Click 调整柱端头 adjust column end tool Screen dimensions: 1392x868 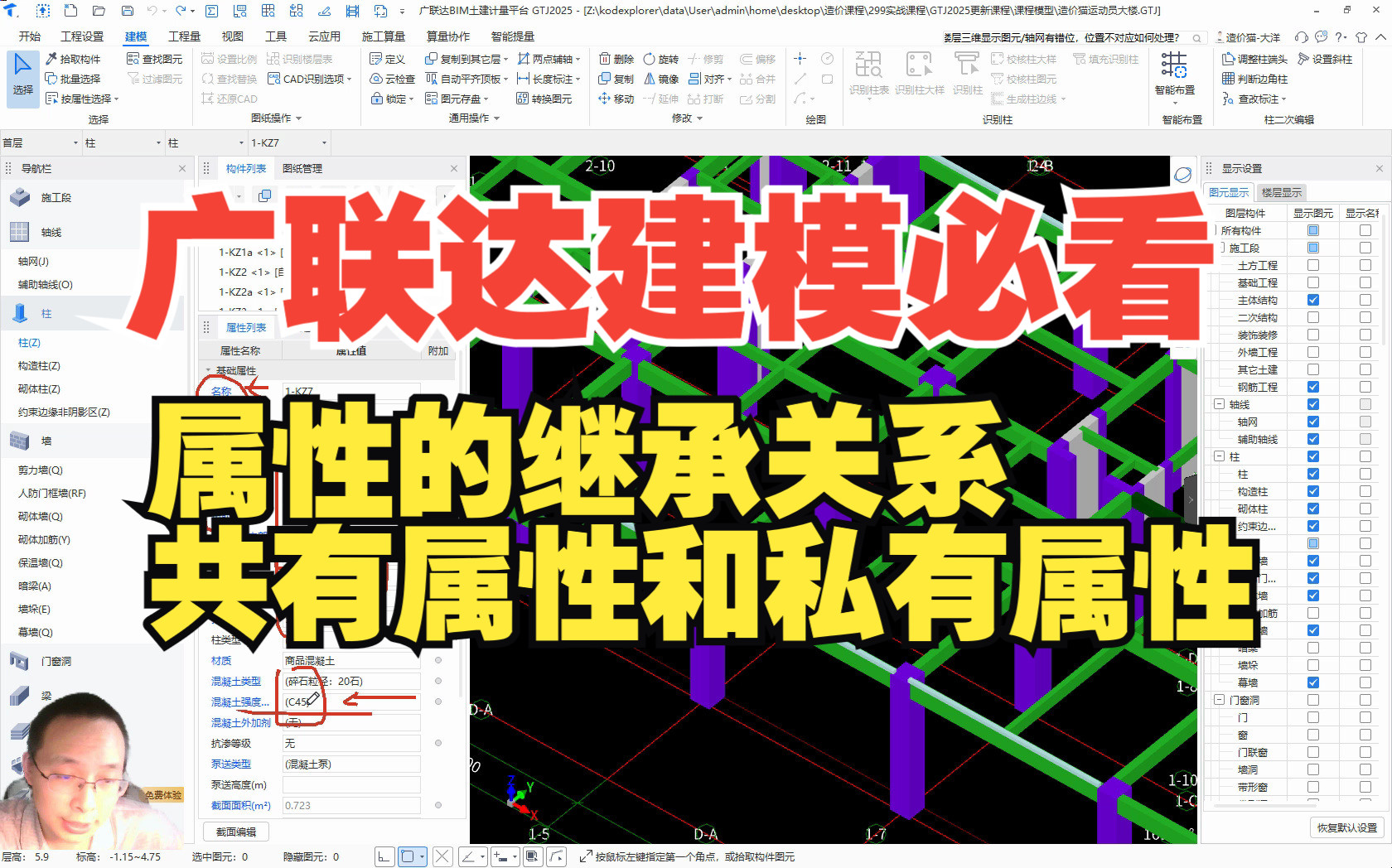1254,59
